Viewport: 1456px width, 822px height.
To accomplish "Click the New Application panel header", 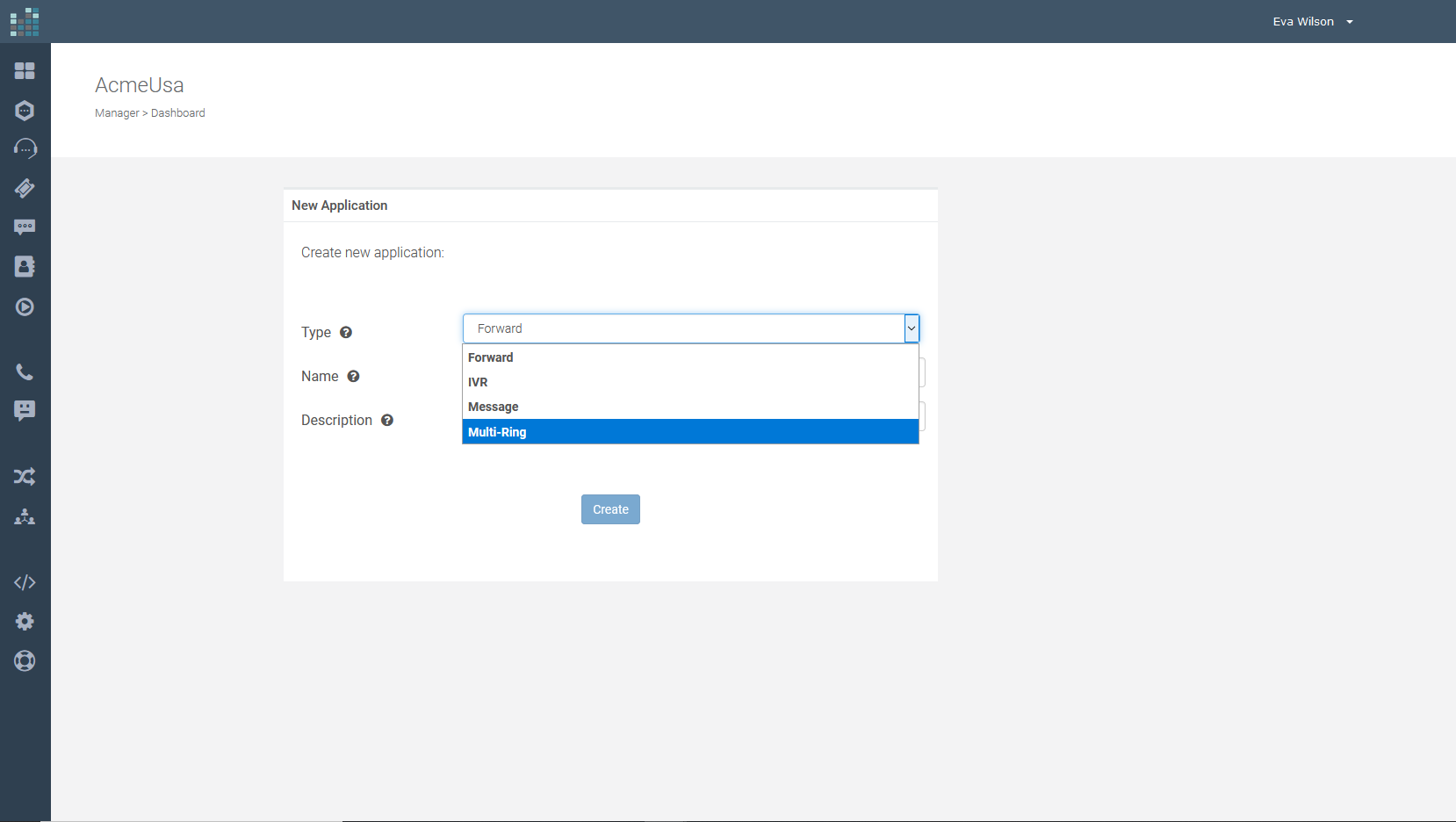I will pyautogui.click(x=610, y=205).
